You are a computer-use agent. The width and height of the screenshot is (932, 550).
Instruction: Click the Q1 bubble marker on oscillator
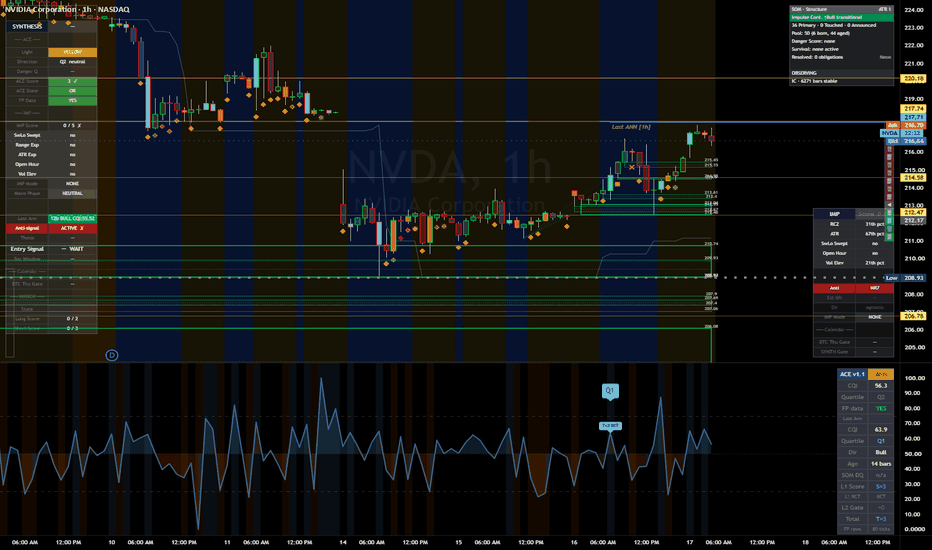[x=610, y=391]
